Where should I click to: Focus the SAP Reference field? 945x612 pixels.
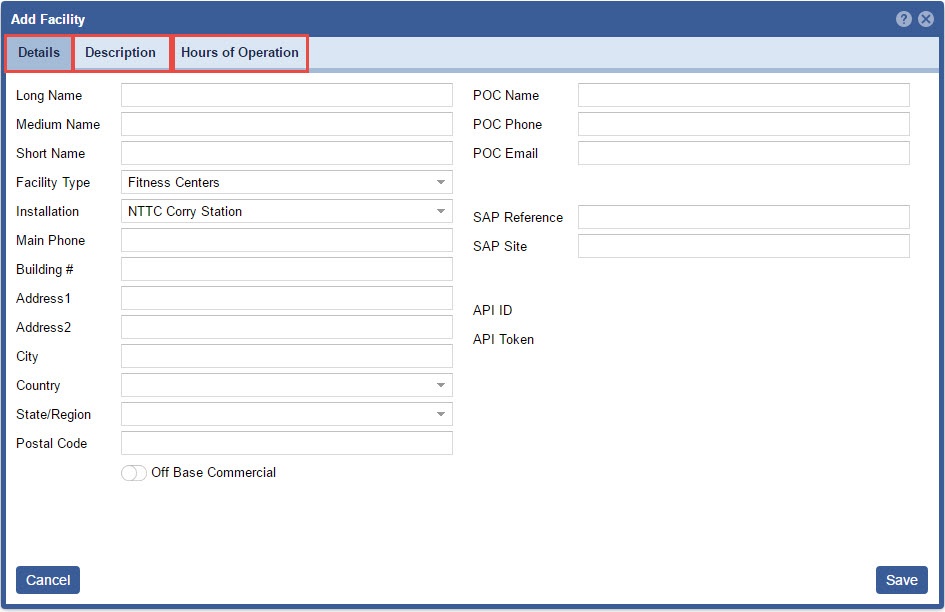coord(743,217)
